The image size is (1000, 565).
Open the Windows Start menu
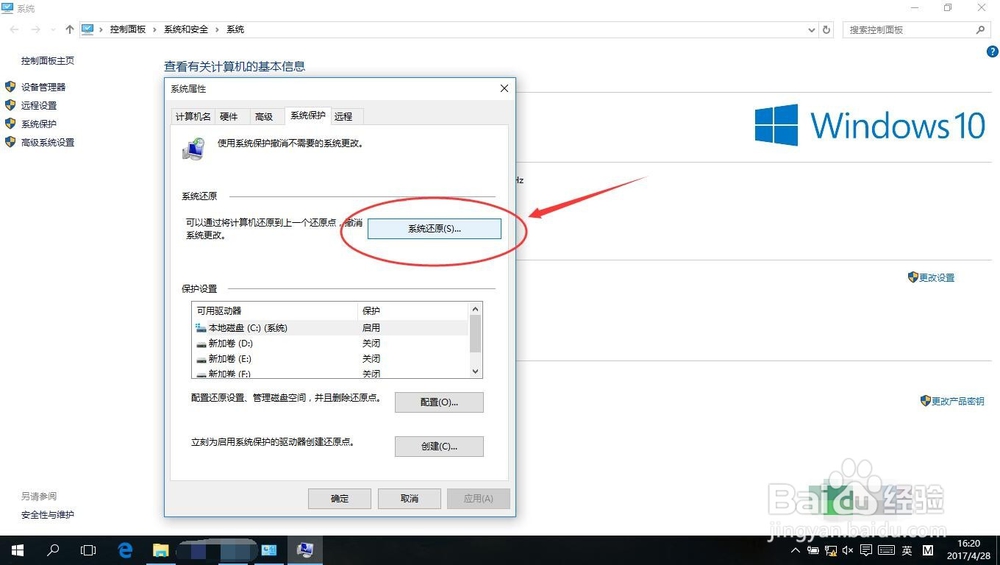[17, 550]
